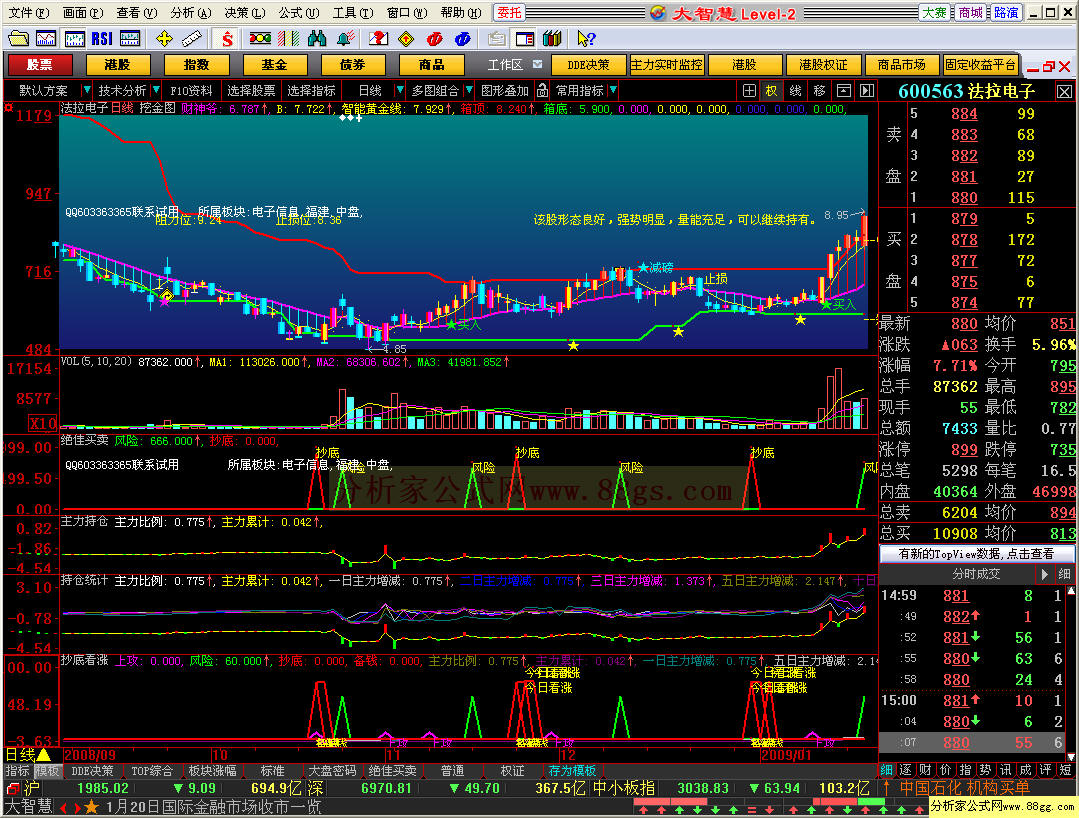Click the candlestick chart toolbar icon

pos(74,39)
